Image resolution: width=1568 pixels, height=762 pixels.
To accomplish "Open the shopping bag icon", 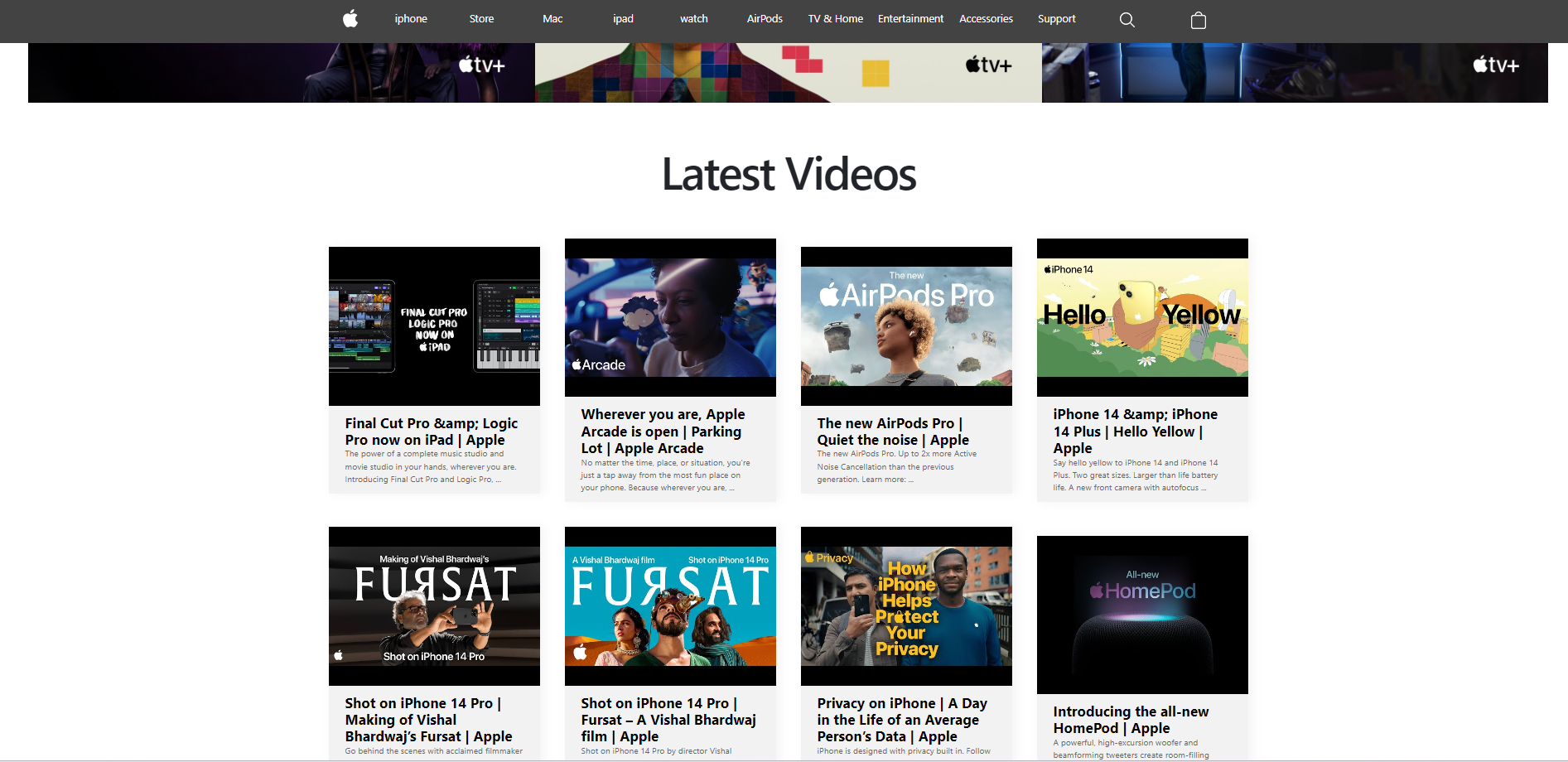I will (1198, 20).
